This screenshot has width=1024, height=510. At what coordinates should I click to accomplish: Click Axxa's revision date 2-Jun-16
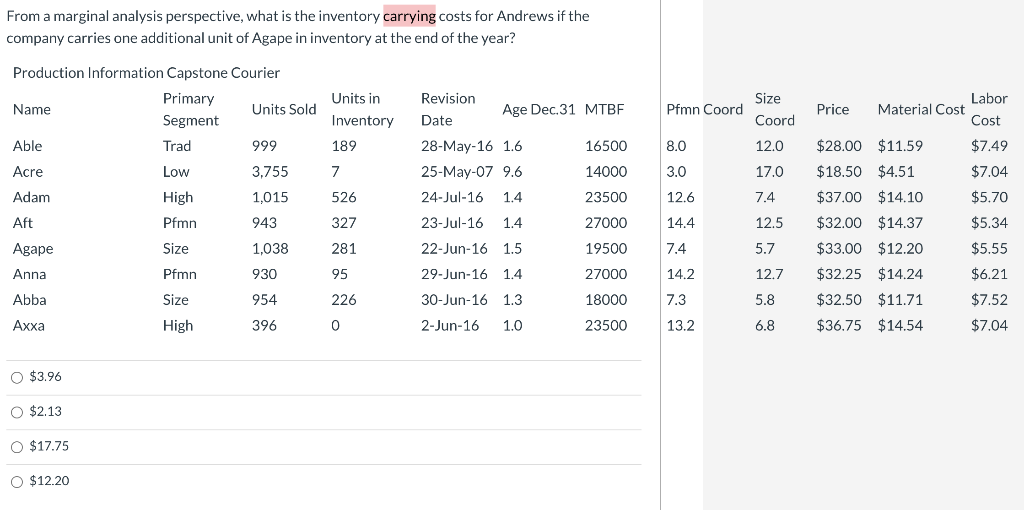tap(450, 326)
